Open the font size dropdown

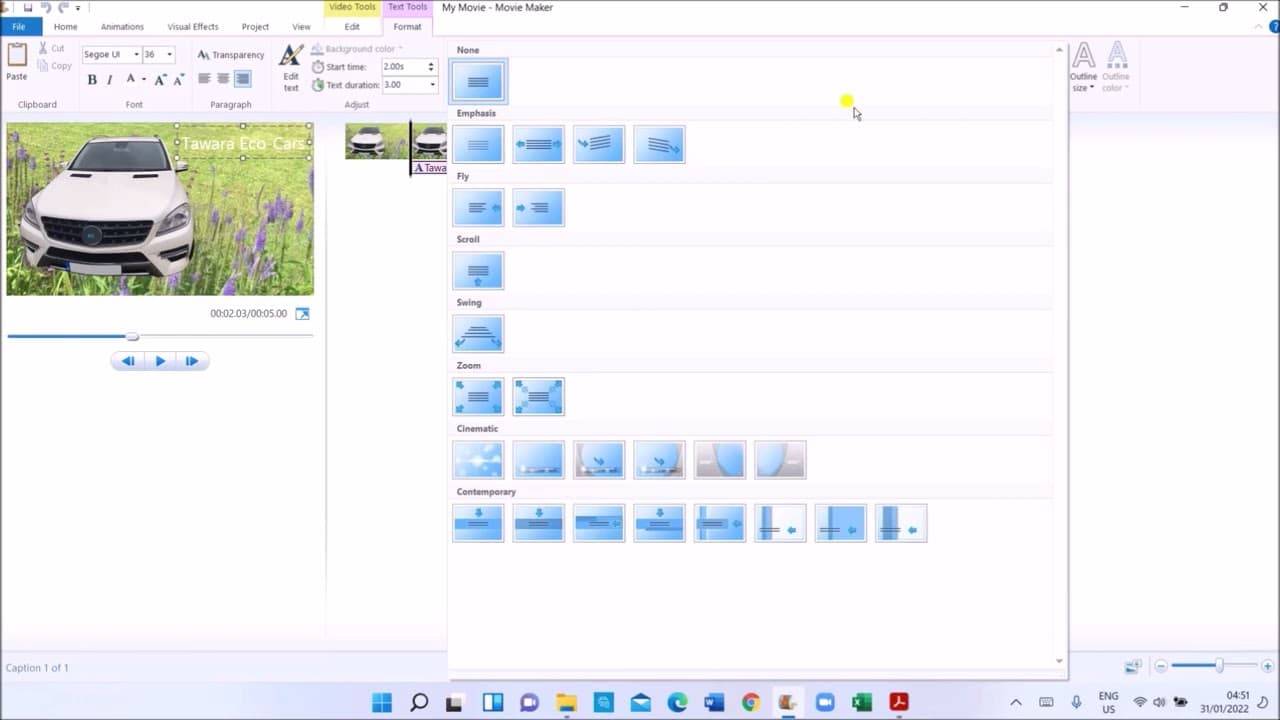click(169, 55)
